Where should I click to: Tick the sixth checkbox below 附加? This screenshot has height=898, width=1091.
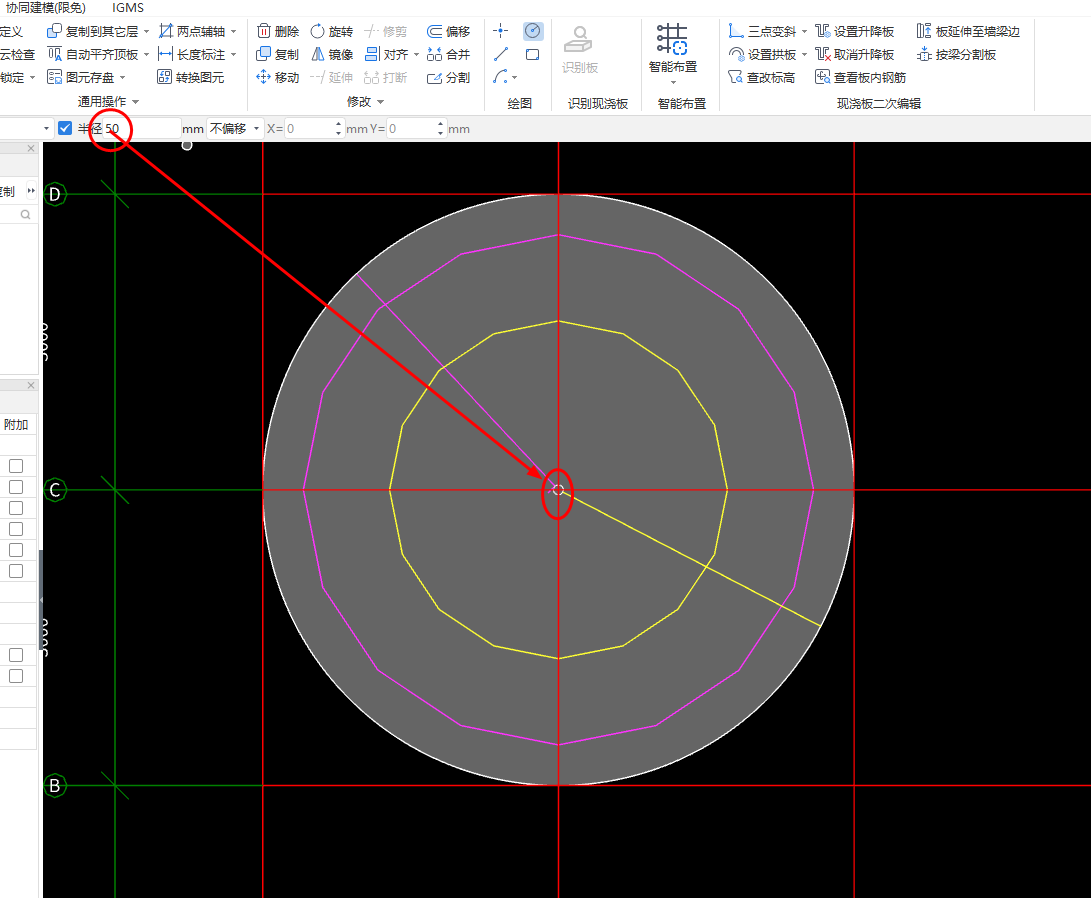coord(16,571)
